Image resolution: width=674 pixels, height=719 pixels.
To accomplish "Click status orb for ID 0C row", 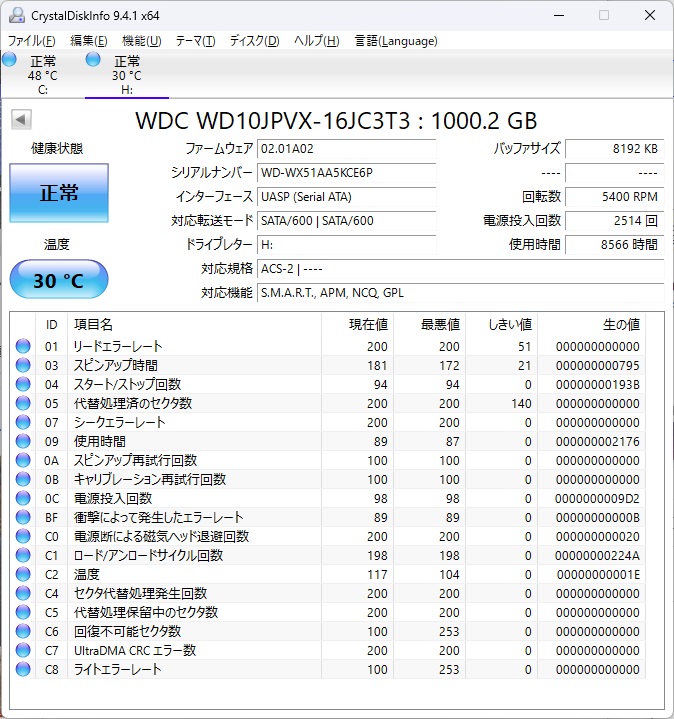I will (x=23, y=498).
